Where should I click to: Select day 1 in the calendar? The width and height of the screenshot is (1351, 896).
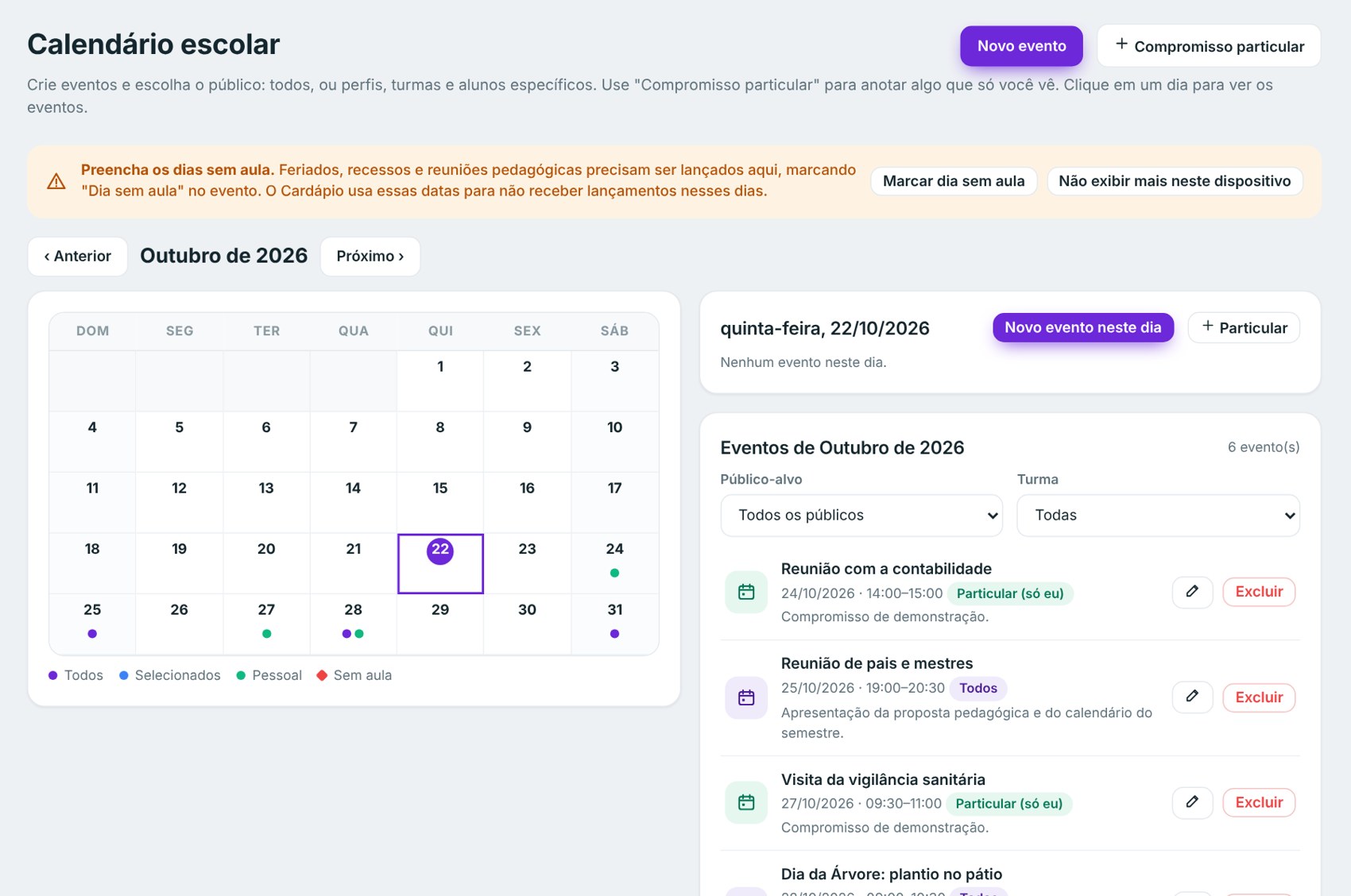click(440, 380)
